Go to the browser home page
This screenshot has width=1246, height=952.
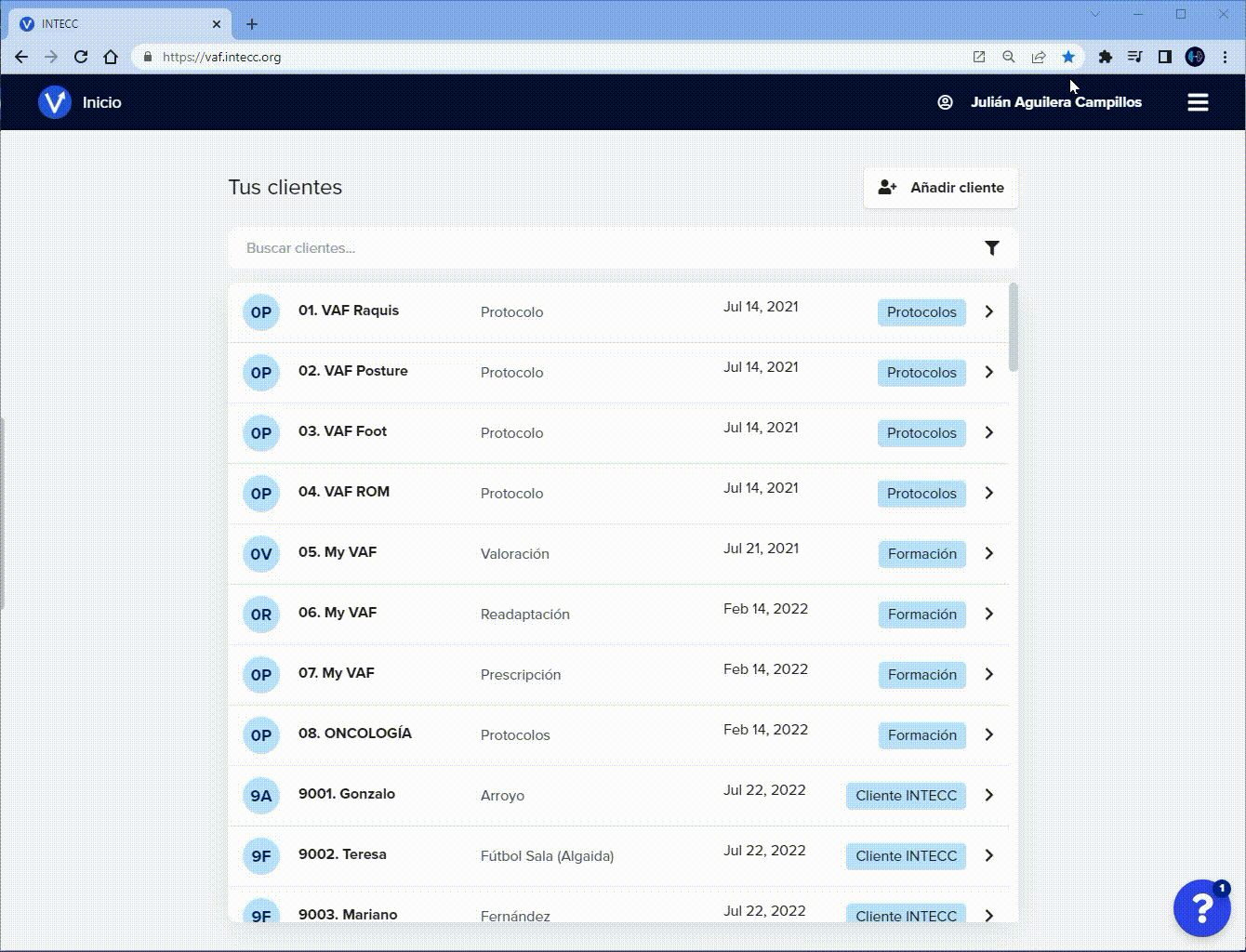click(111, 57)
